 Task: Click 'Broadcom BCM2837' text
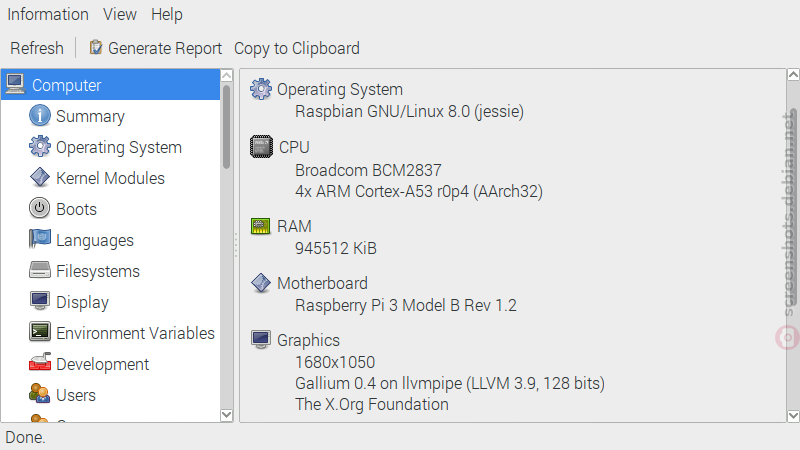click(x=368, y=170)
